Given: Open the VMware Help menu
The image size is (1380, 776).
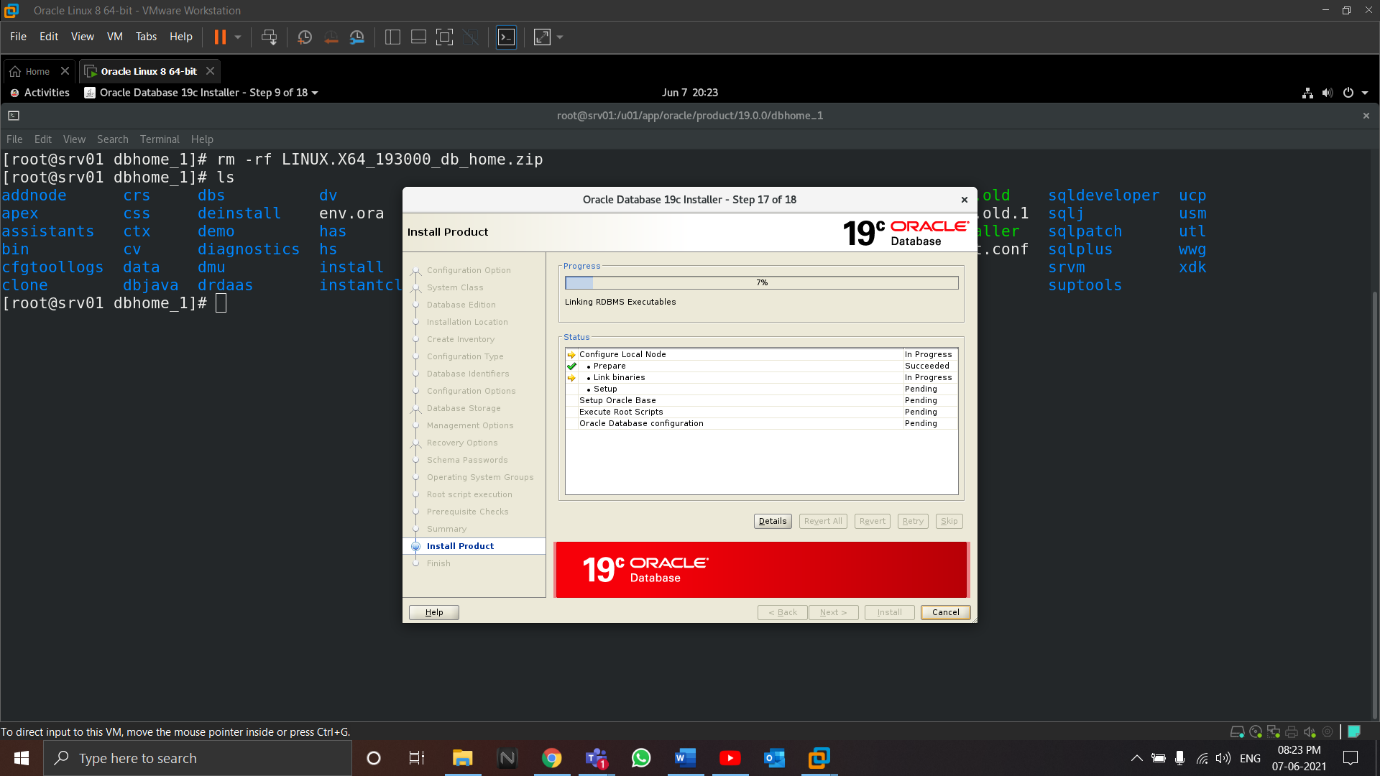Looking at the screenshot, I should point(181,36).
